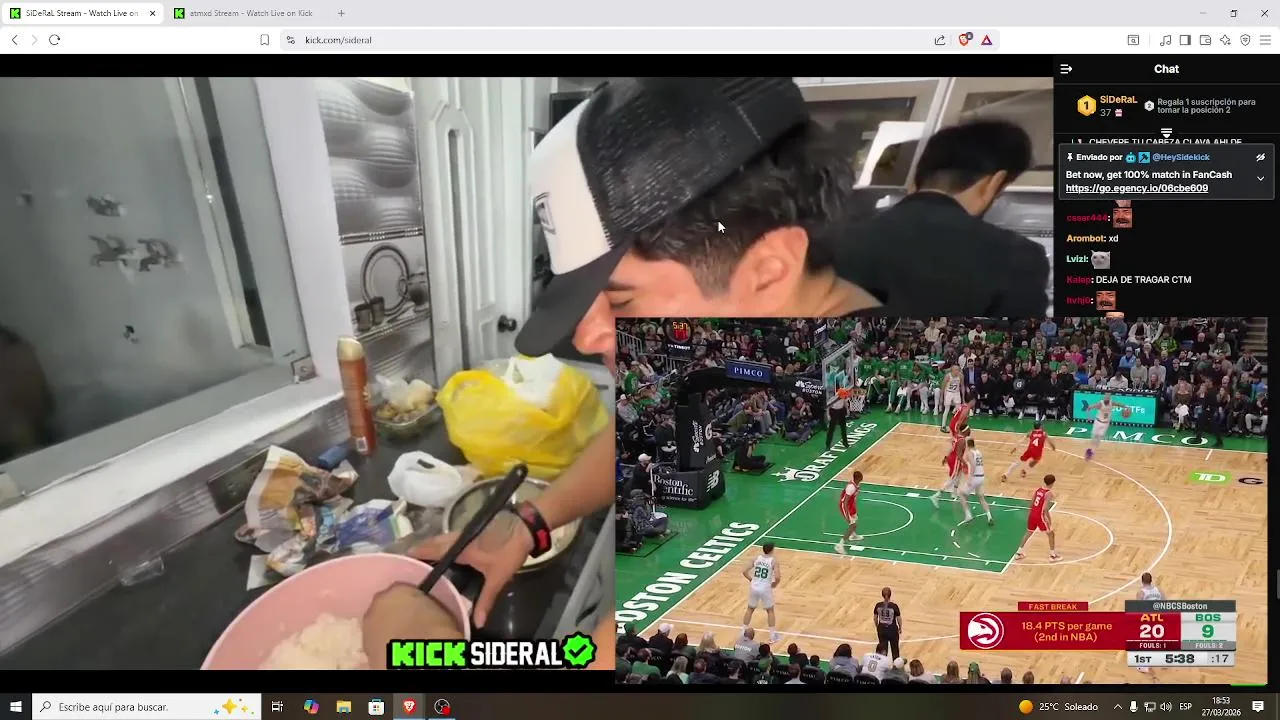Open the clock showing 18:53
Image resolution: width=1280 pixels, height=720 pixels.
click(1221, 707)
